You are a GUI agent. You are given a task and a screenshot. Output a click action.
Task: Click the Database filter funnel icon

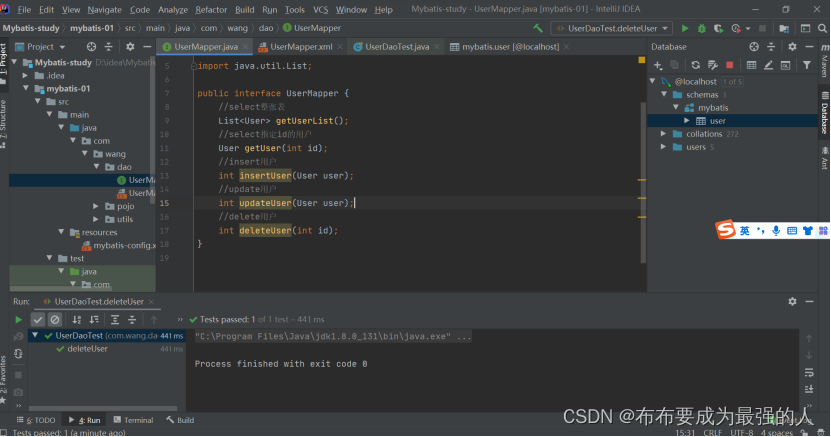[x=806, y=65]
